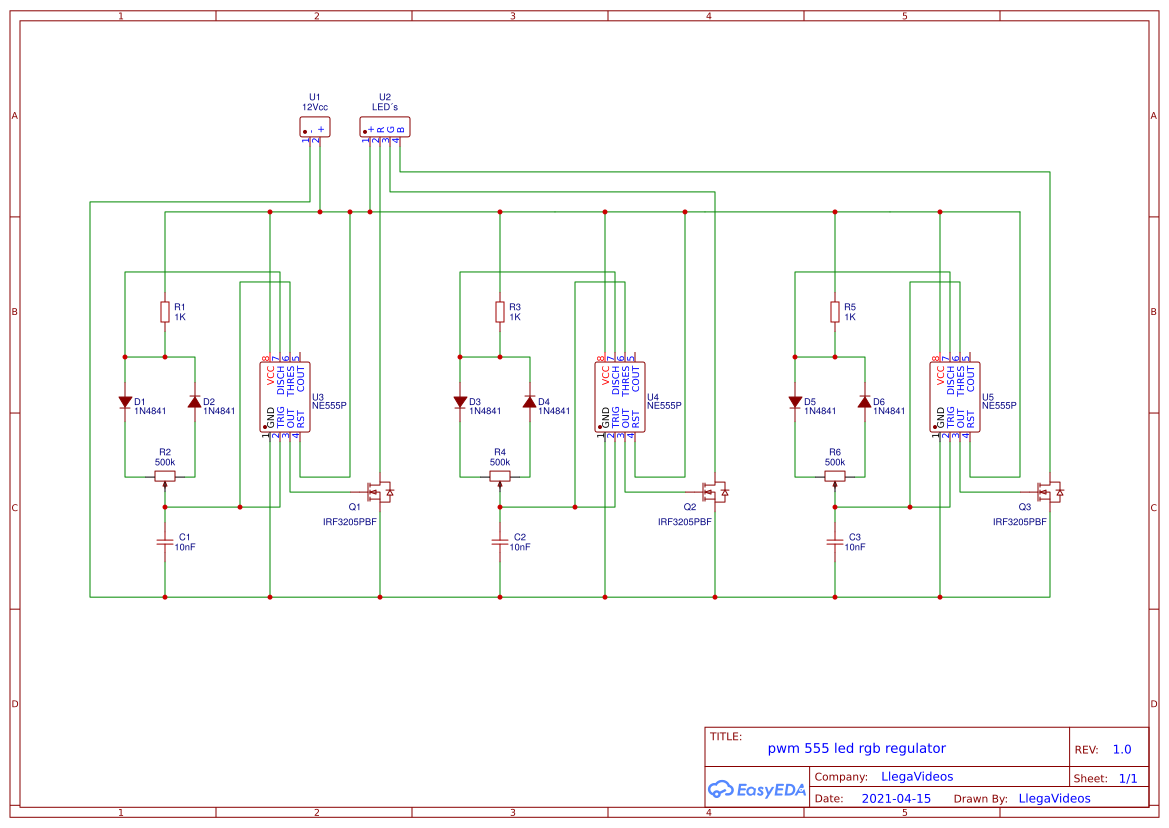Click the title pwm 555 led rgb regulator
The width and height of the screenshot is (1169, 828).
pos(856,747)
